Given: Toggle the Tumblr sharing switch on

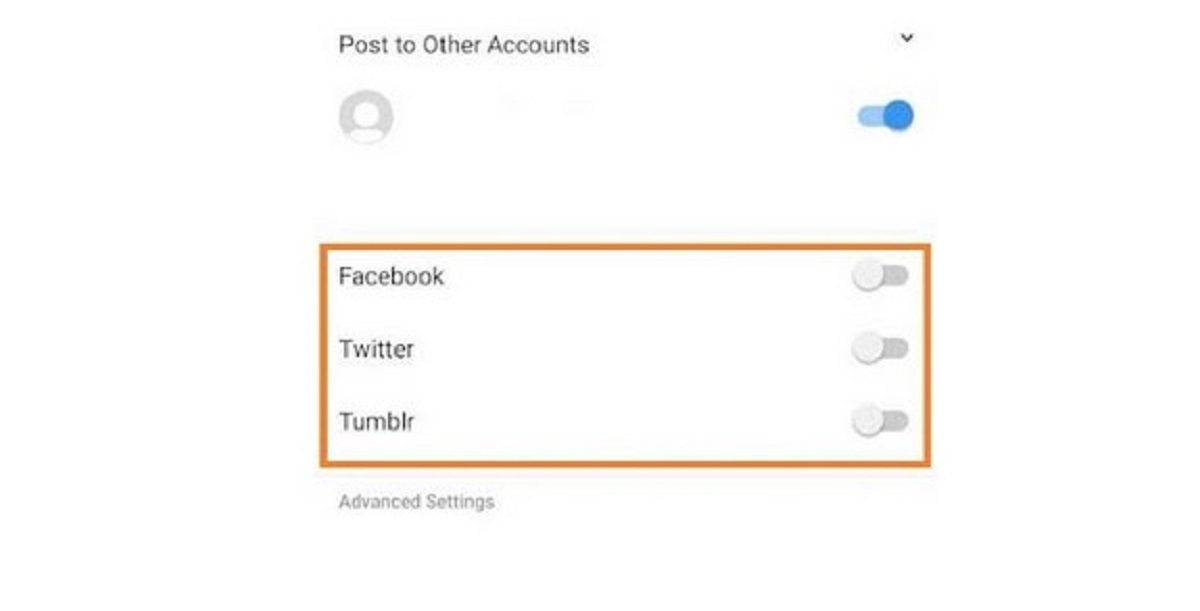Looking at the screenshot, I should click(880, 422).
